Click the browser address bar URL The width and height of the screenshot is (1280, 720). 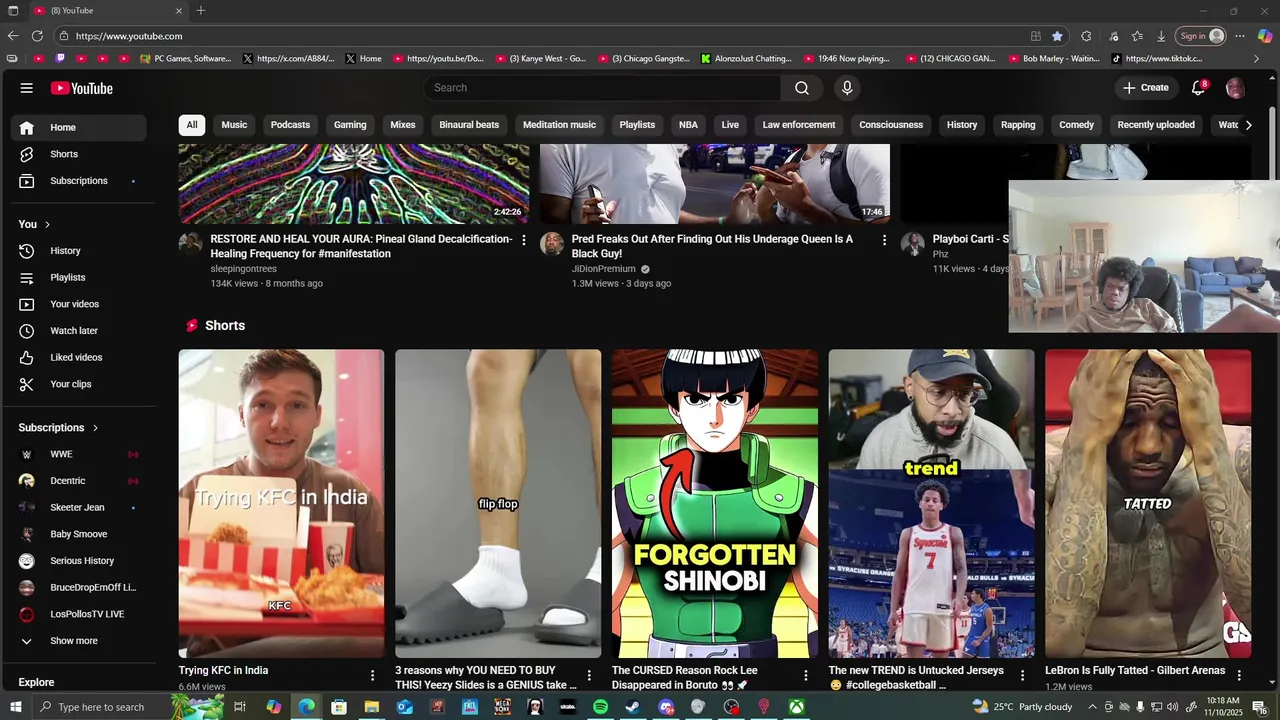[x=129, y=36]
